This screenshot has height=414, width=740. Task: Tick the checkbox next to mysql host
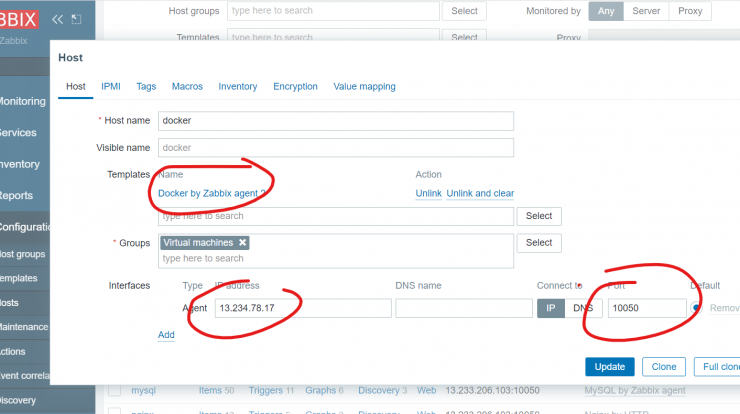coord(114,390)
